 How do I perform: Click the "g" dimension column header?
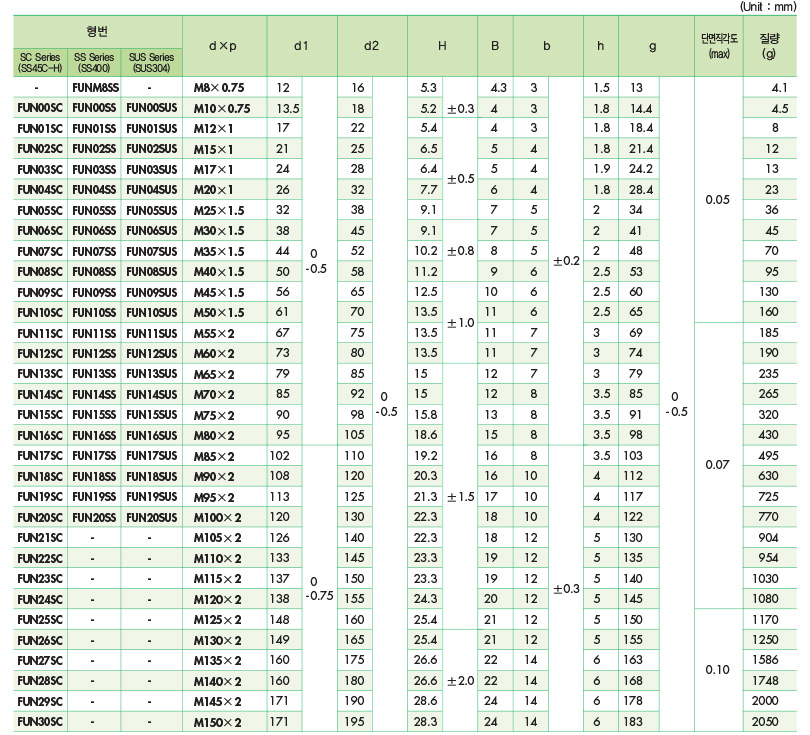656,46
